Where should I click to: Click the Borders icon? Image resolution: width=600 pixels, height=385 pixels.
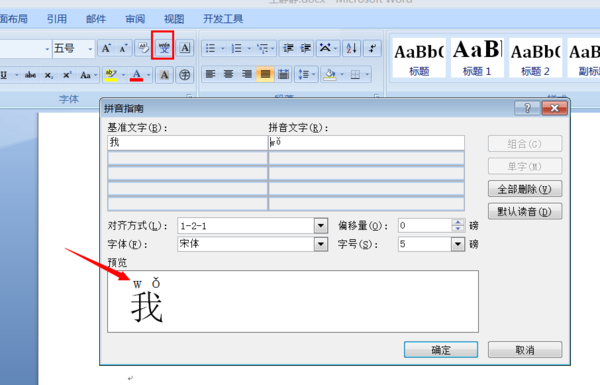pyautogui.click(x=355, y=74)
